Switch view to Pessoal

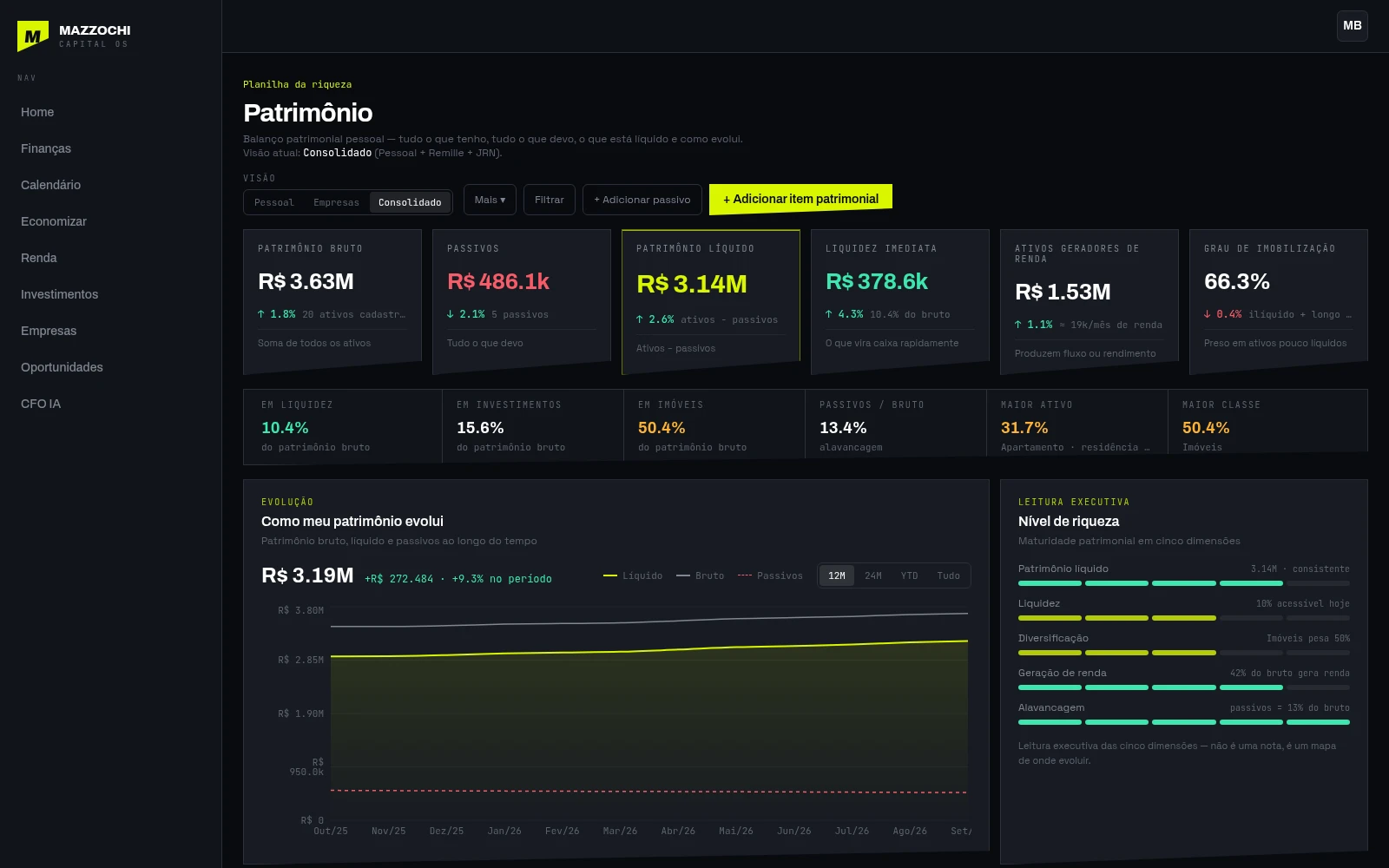point(274,202)
